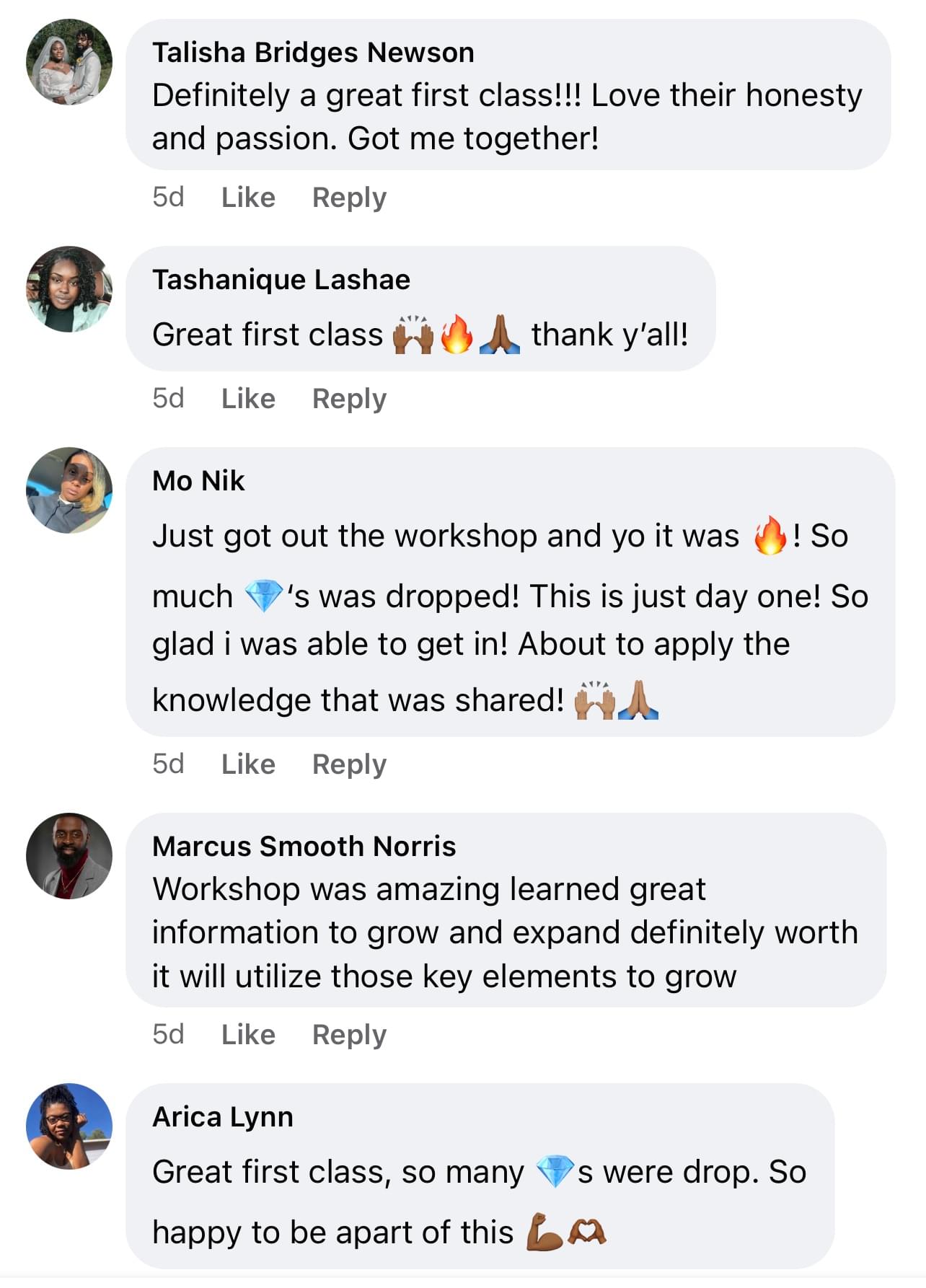Like Mo Nik's workshop comment
Image resolution: width=926 pixels, height=1288 pixels.
[248, 764]
